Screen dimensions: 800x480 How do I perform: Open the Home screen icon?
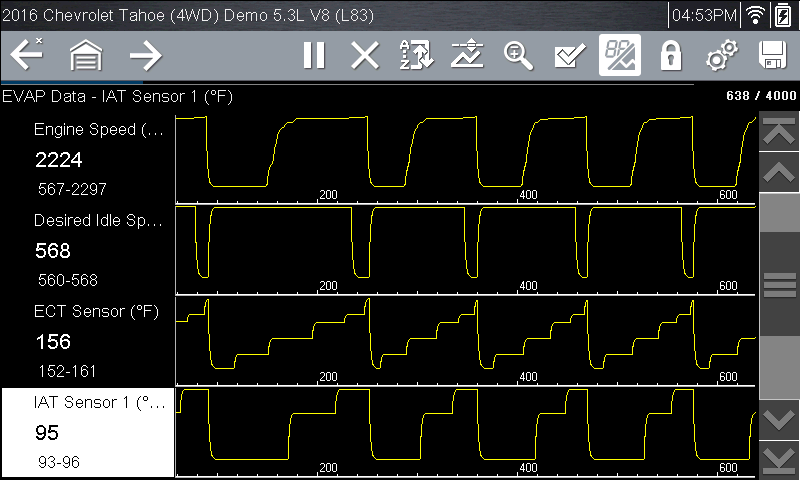tap(86, 56)
